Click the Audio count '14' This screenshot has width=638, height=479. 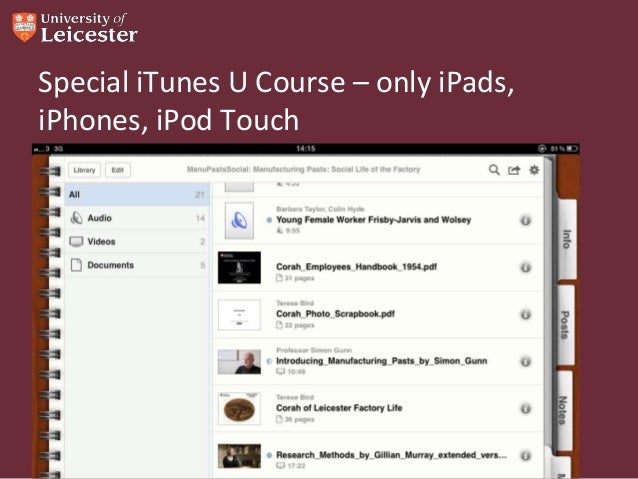click(x=200, y=218)
